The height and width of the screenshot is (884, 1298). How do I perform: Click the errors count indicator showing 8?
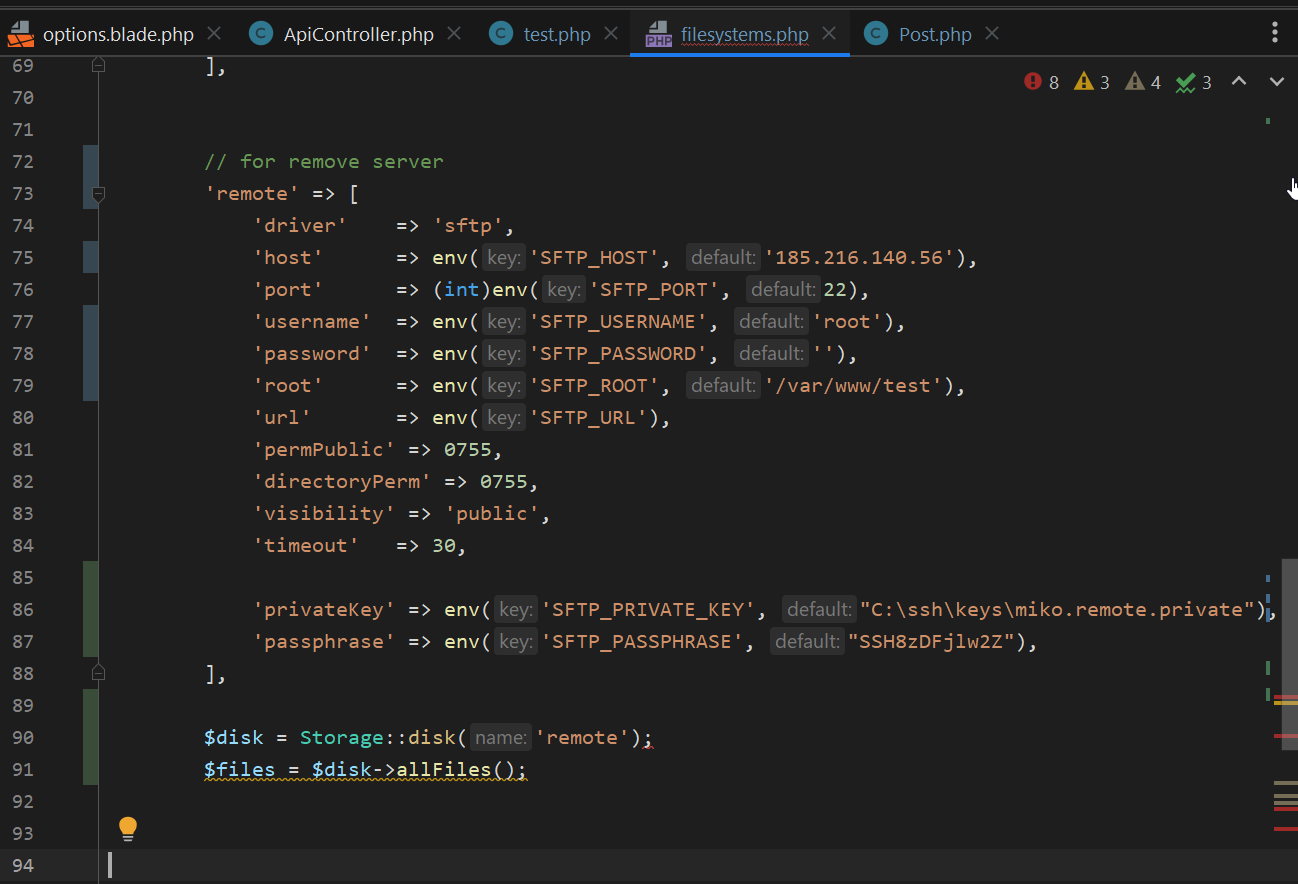[x=1042, y=82]
